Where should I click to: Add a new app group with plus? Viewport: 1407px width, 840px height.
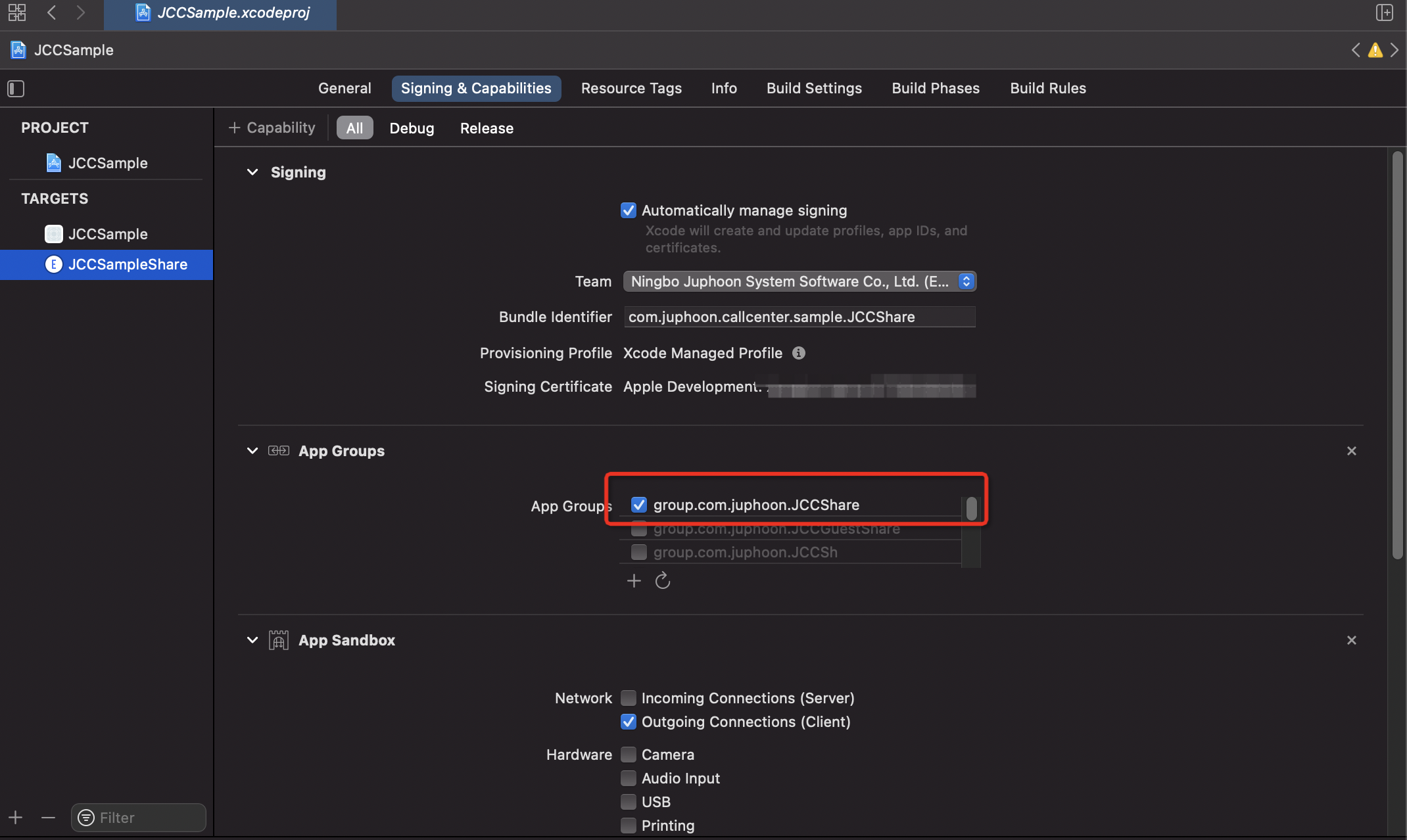[634, 580]
